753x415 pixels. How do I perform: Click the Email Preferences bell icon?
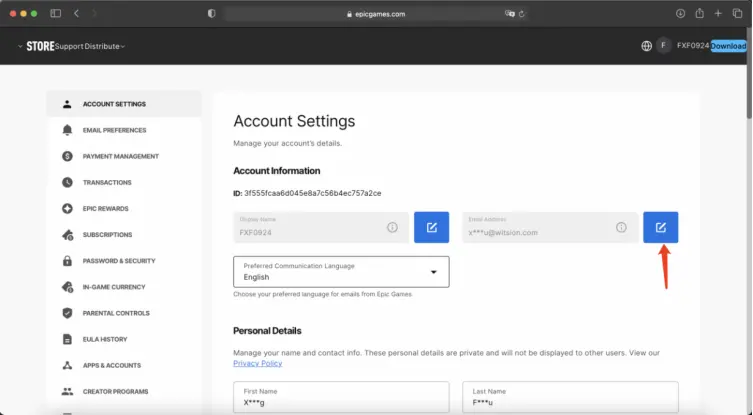coord(67,130)
